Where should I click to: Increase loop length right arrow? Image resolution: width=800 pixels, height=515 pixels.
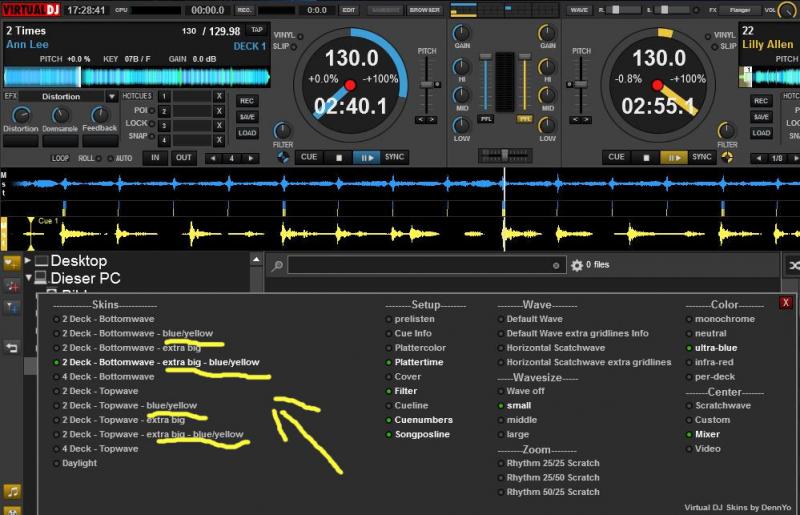click(x=251, y=158)
